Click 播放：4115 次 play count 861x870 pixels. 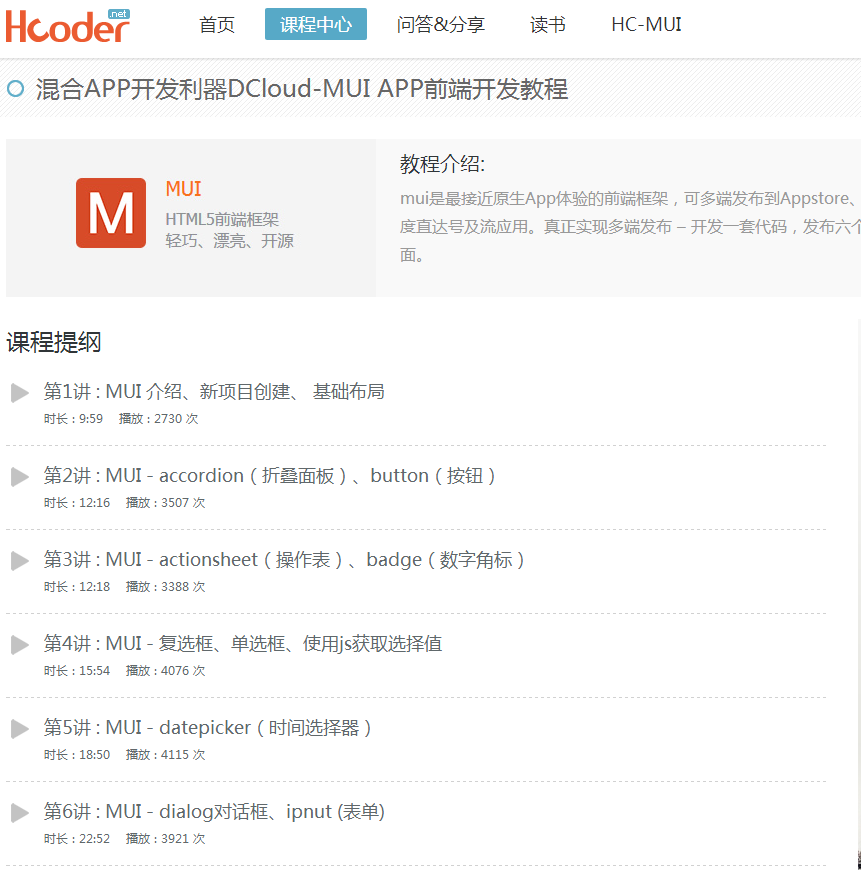tap(165, 754)
